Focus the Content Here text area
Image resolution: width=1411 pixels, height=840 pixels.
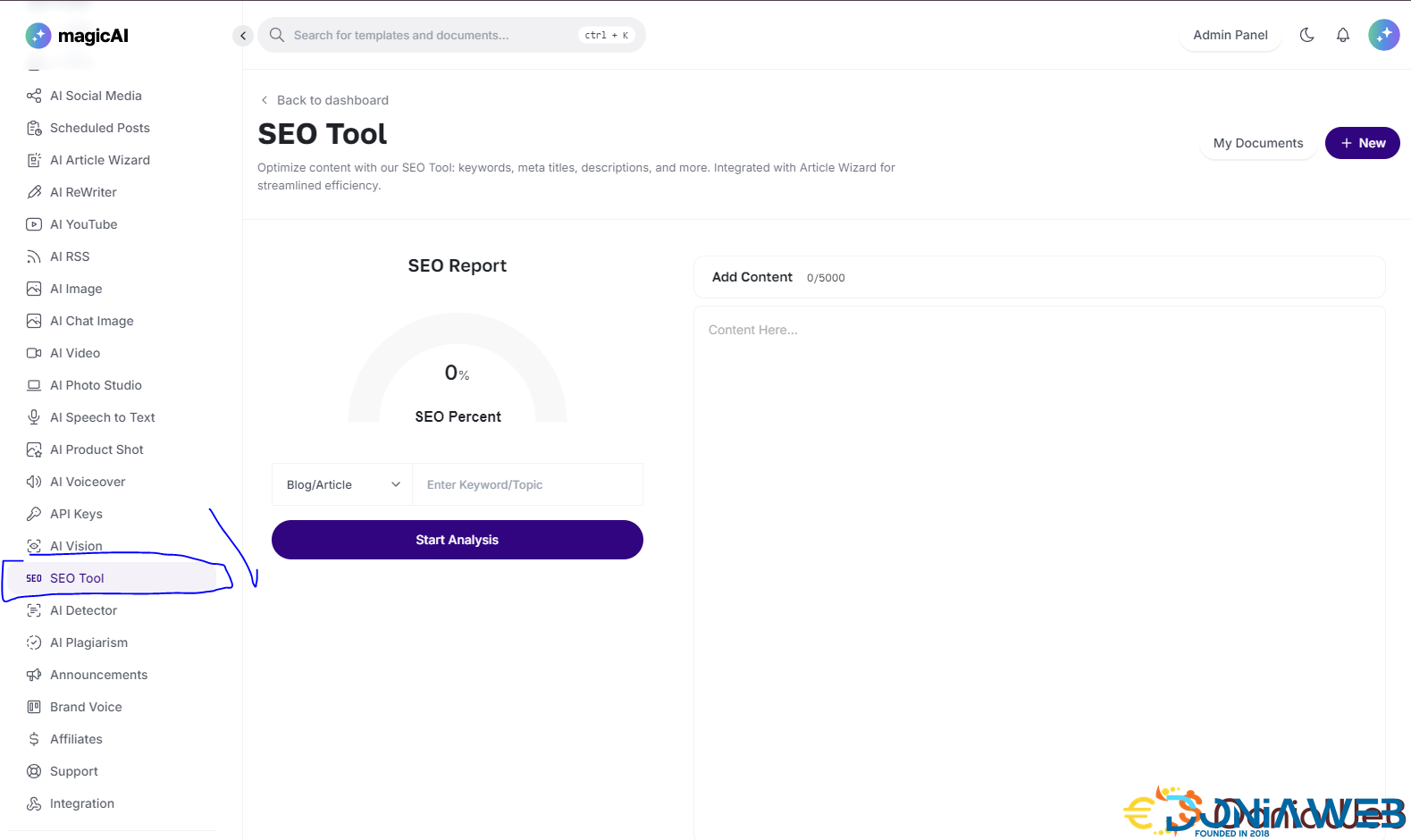(1039, 536)
